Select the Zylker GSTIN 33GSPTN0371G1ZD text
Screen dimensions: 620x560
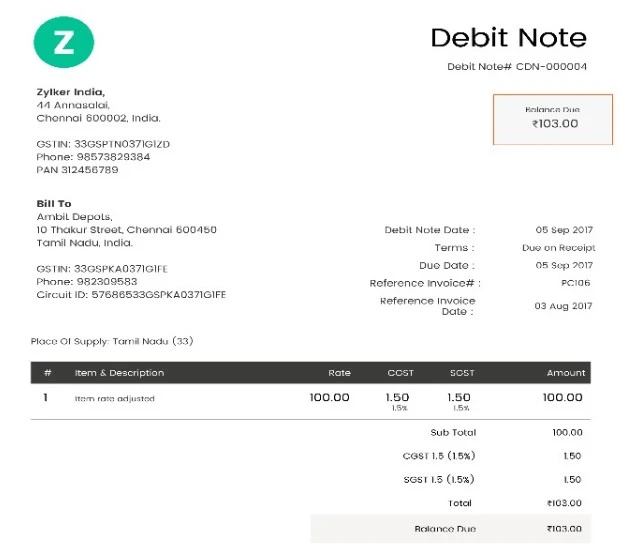103,144
